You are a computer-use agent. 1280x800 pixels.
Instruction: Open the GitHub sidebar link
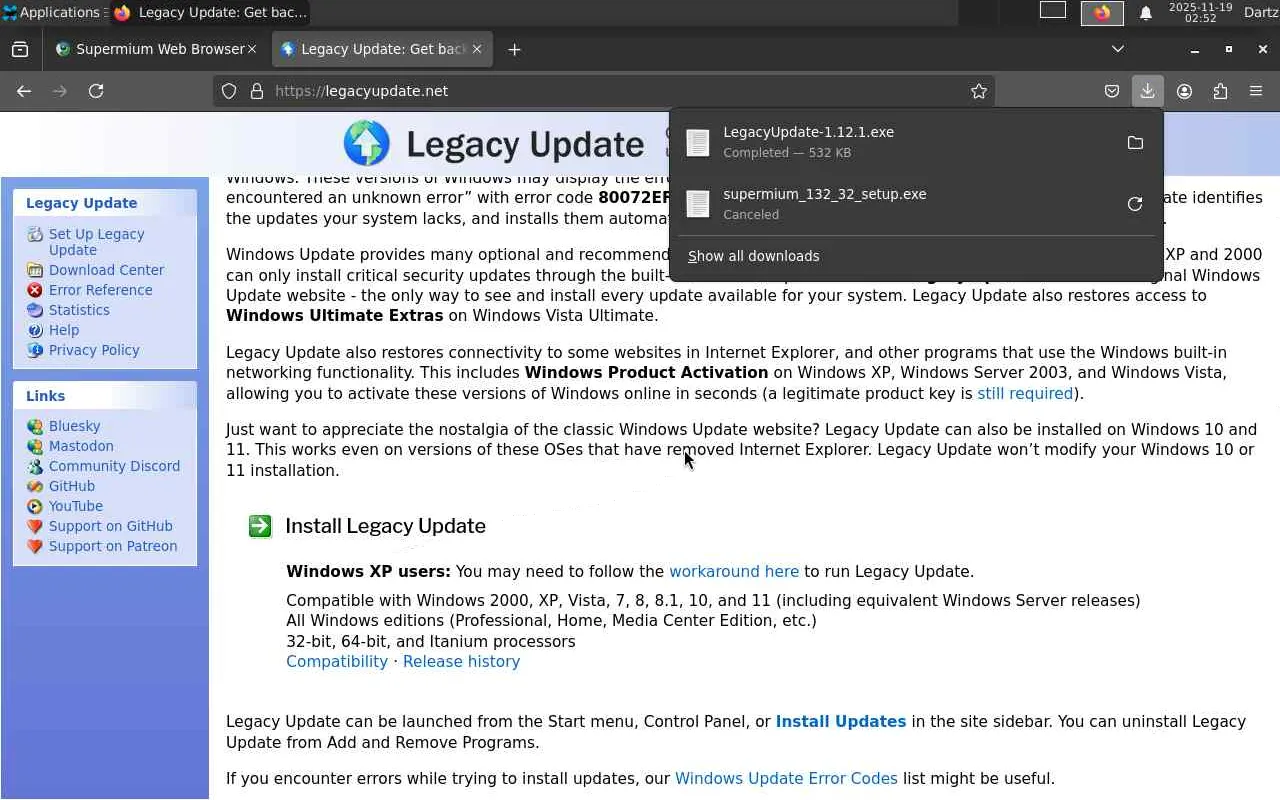pos(72,486)
